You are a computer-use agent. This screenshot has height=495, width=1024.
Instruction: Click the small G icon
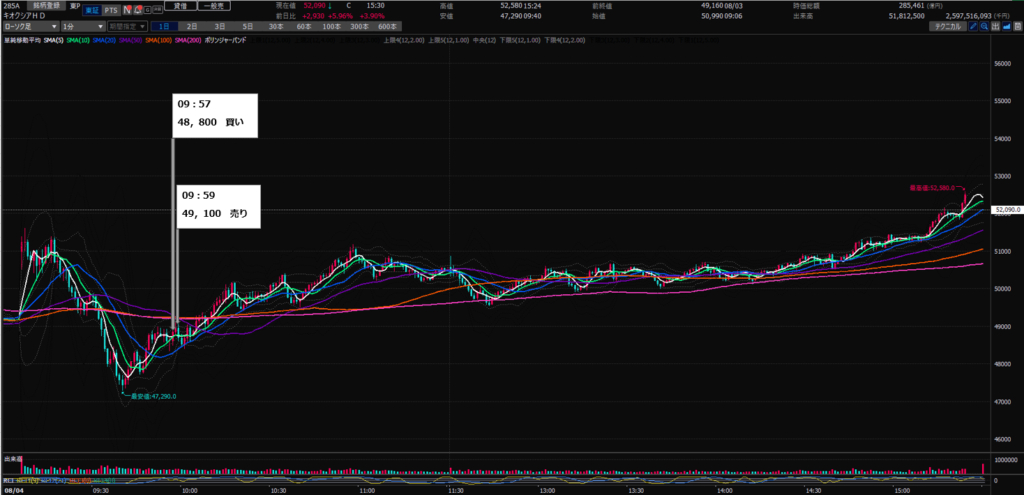tap(147, 10)
